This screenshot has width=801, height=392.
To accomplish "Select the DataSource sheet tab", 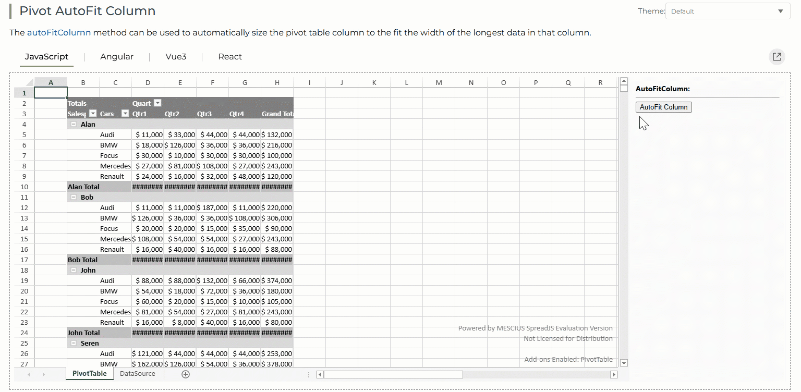I will point(137,374).
